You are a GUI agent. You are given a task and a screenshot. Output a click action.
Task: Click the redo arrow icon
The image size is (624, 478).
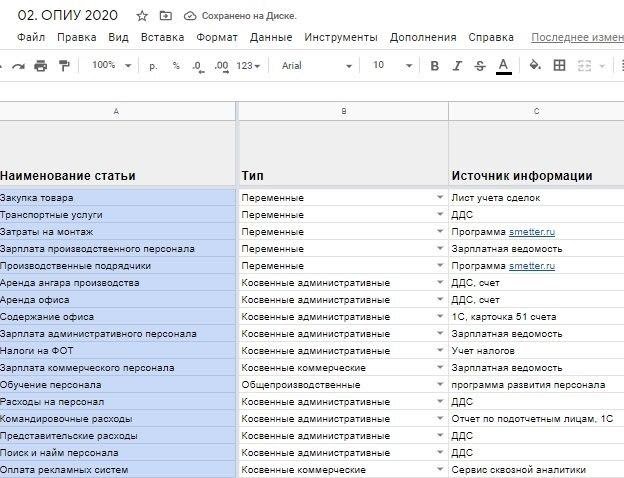17,66
